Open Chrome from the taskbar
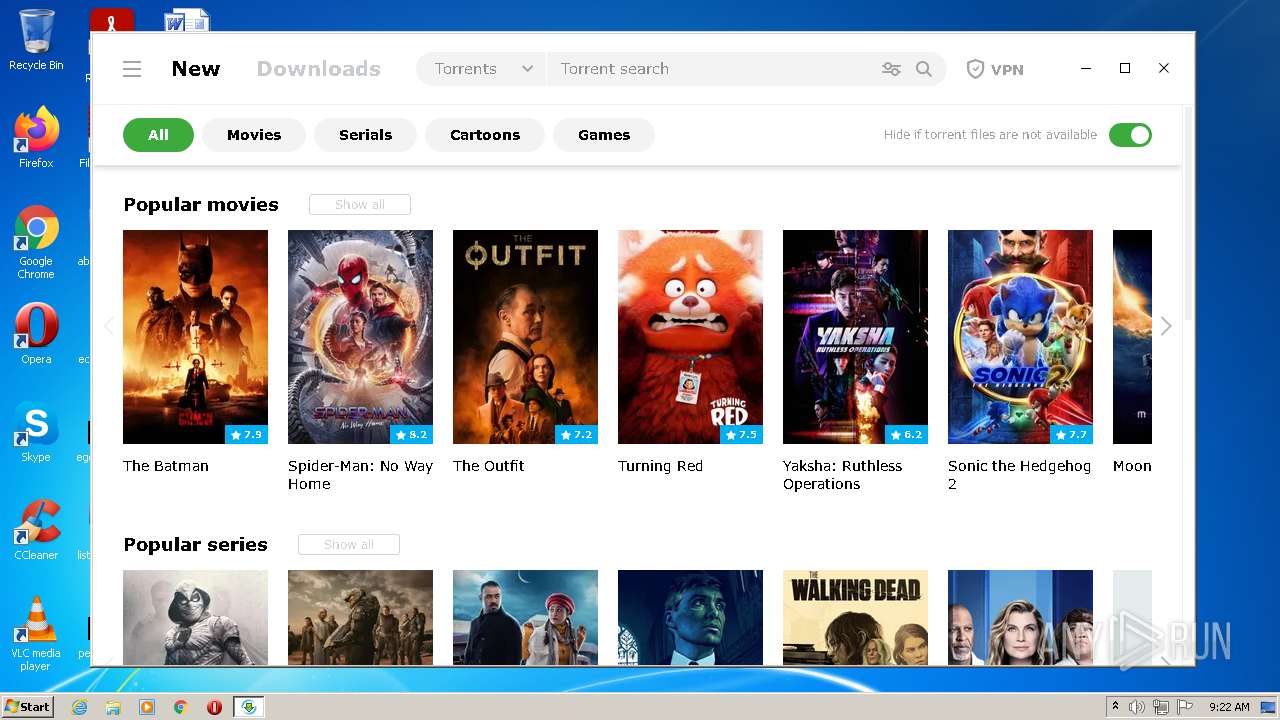The image size is (1280, 720). (x=180, y=707)
